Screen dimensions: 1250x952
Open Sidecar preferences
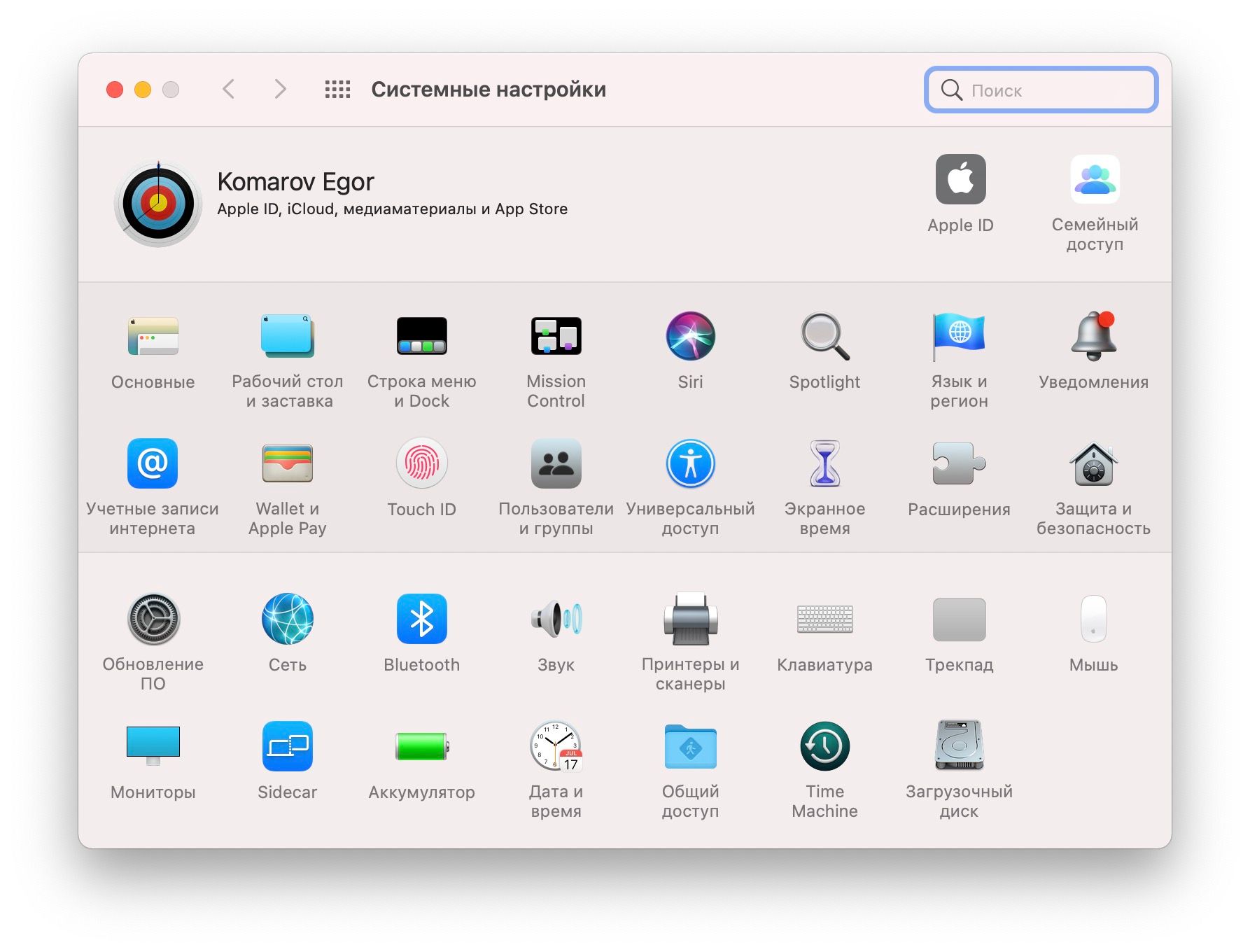pyautogui.click(x=287, y=746)
